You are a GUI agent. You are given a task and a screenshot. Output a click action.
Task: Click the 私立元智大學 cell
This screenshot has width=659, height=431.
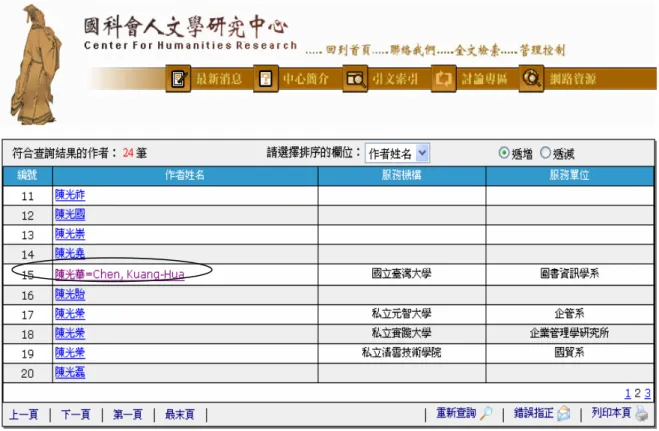pos(401,313)
